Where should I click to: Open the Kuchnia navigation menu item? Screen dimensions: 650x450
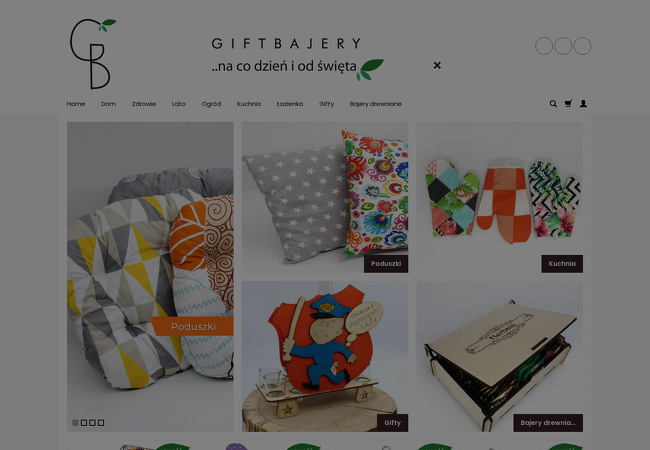pyautogui.click(x=249, y=104)
